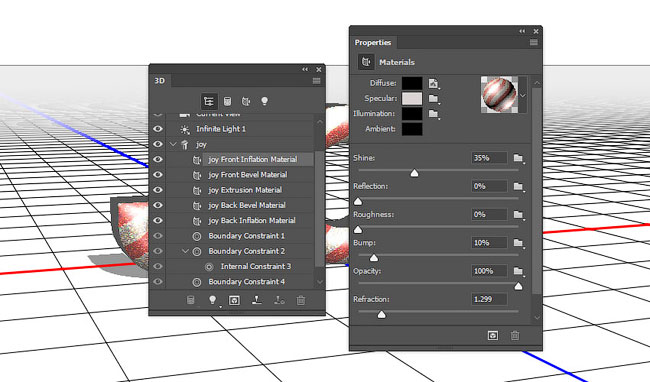This screenshot has width=650, height=382.
Task: Filter 3D panel by materials
Action: [246, 101]
